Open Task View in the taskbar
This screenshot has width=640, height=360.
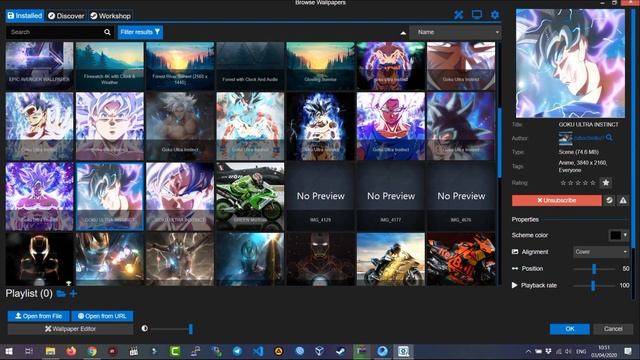pyautogui.click(x=29, y=351)
